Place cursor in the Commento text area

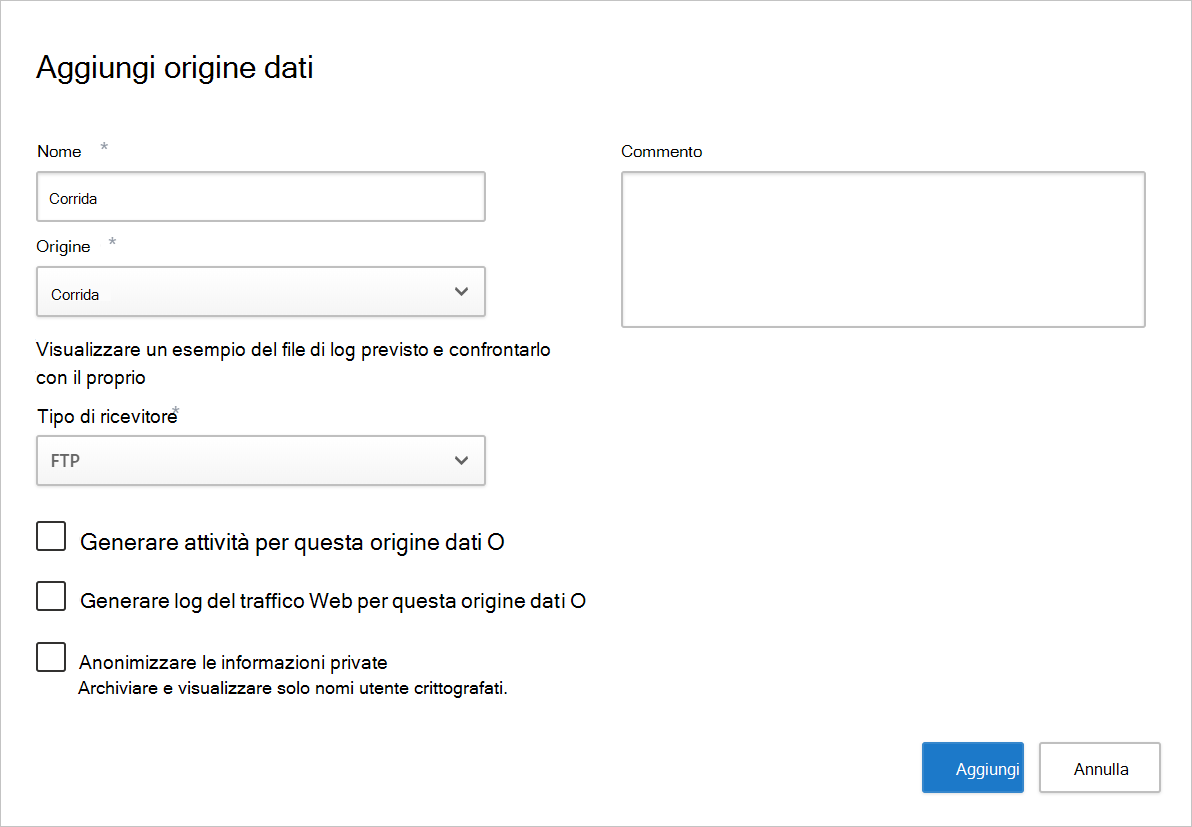click(883, 248)
